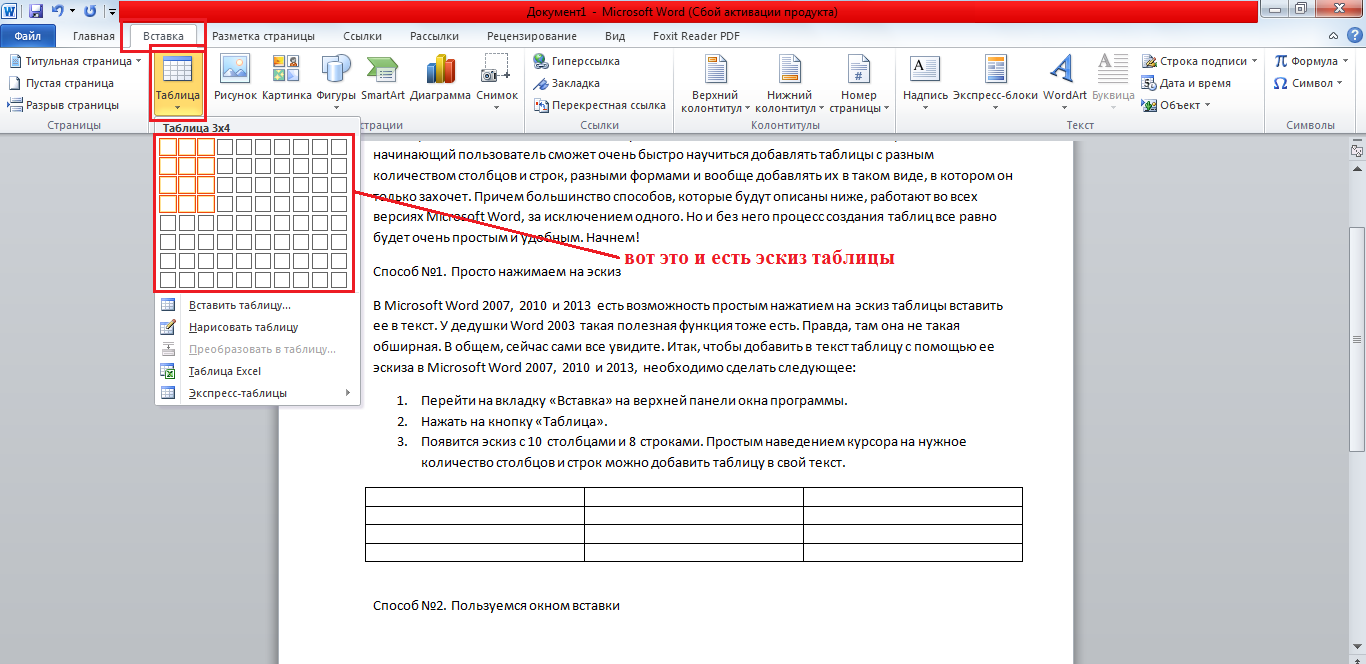Insert a Рисунок (Picture)
The height and width of the screenshot is (664, 1366).
point(234,79)
